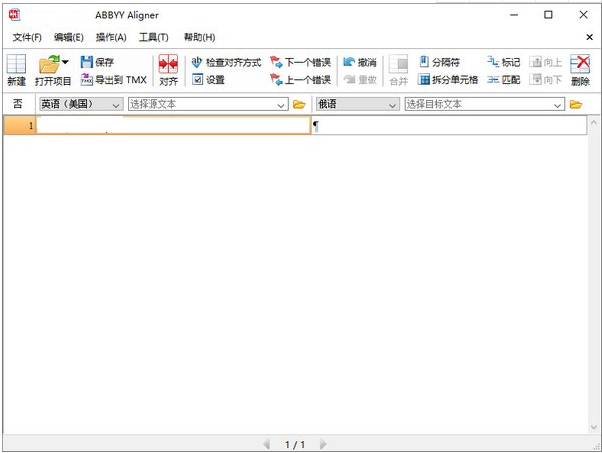Image resolution: width=602 pixels, height=453 pixels.
Task: Open the 俄语 target language dropdown
Action: pos(357,104)
